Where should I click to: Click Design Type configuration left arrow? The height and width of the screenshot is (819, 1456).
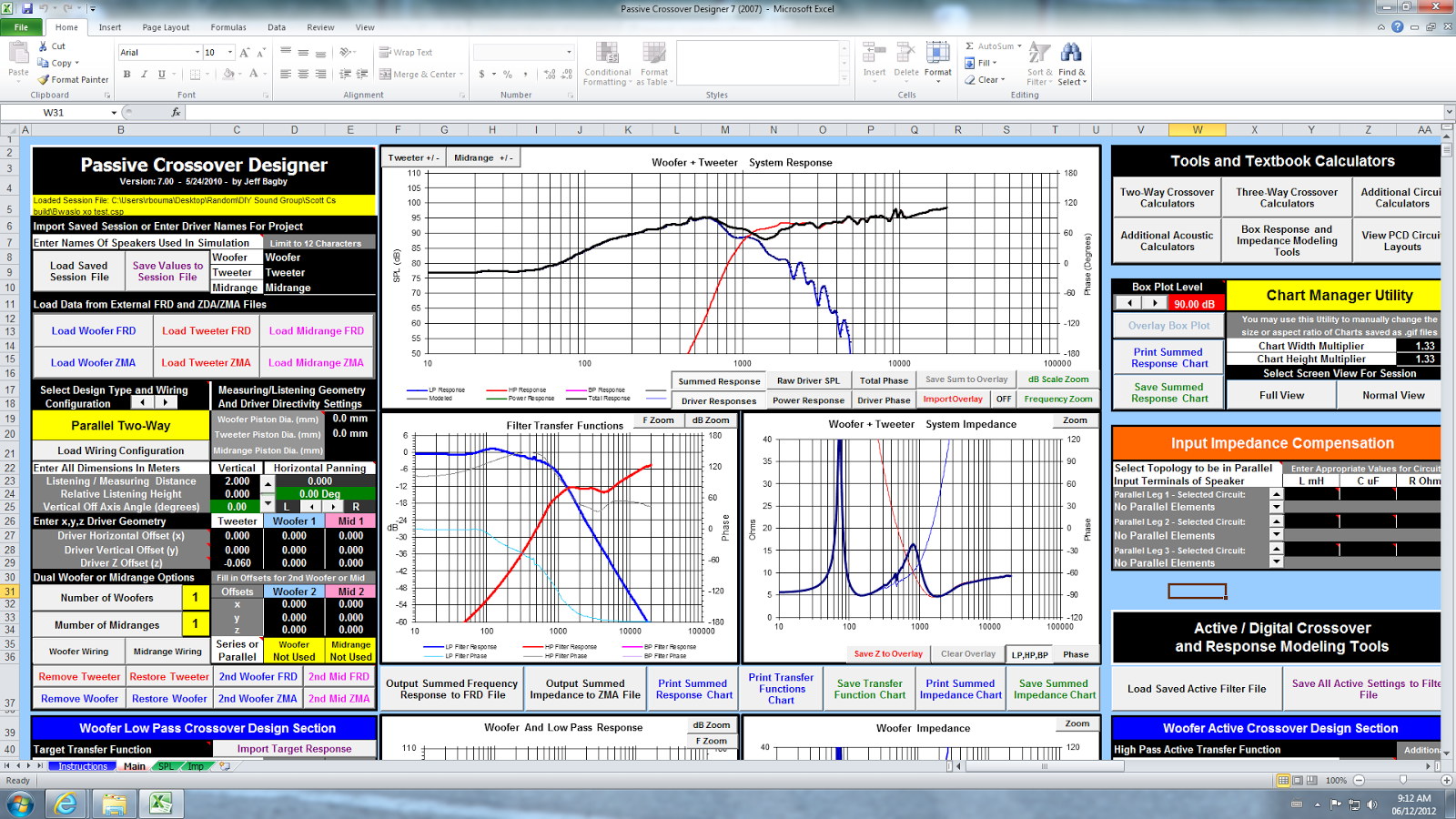click(x=143, y=402)
